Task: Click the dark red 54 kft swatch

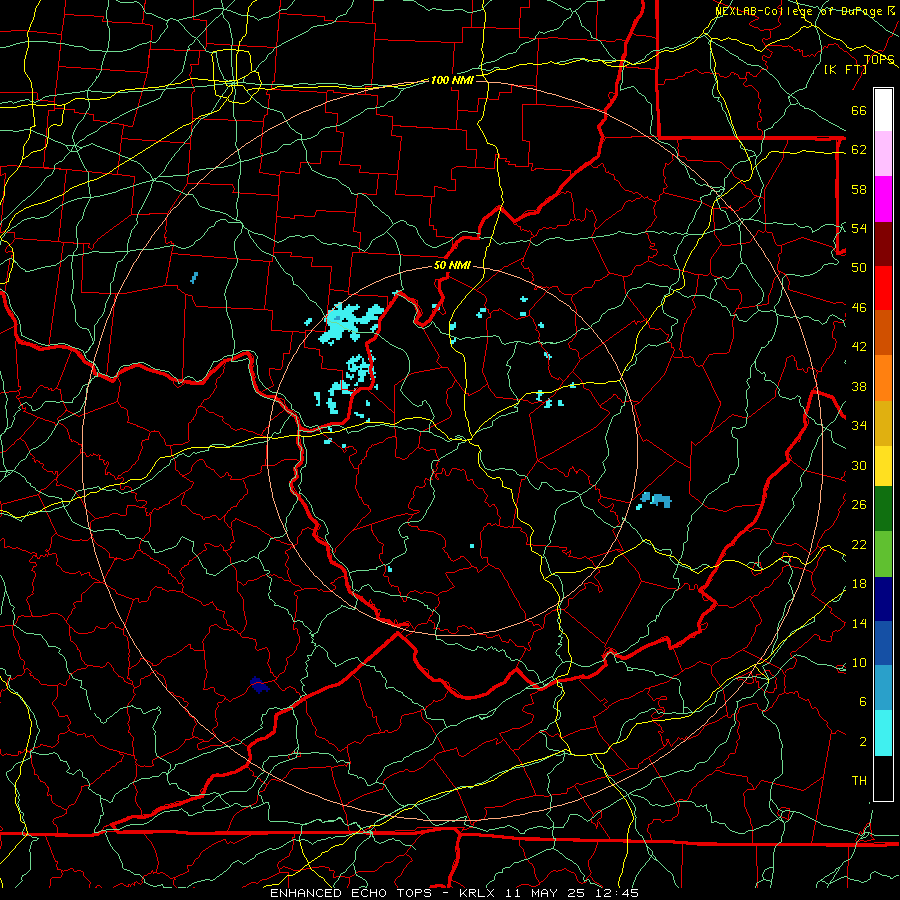Action: tap(883, 243)
